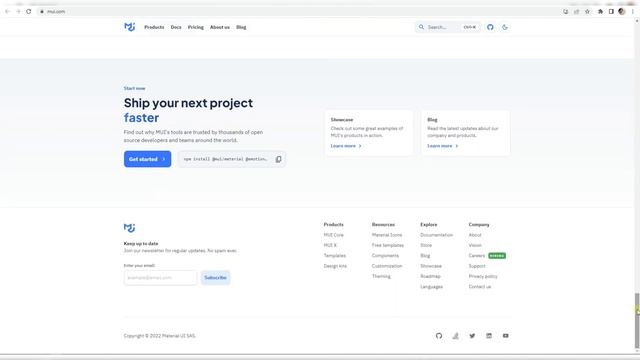Reload the page with the refresh icon

29,11
